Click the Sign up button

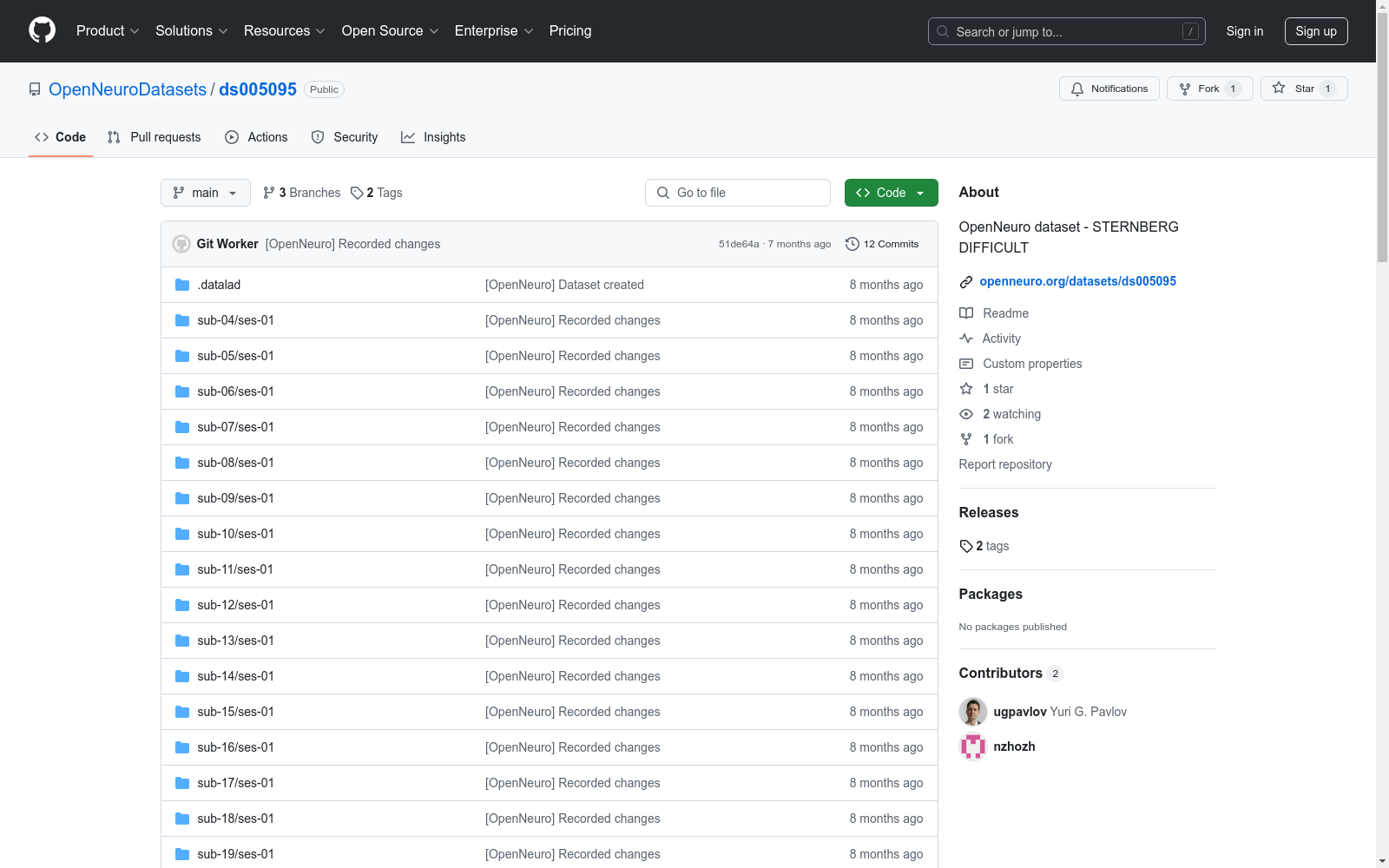click(1316, 31)
